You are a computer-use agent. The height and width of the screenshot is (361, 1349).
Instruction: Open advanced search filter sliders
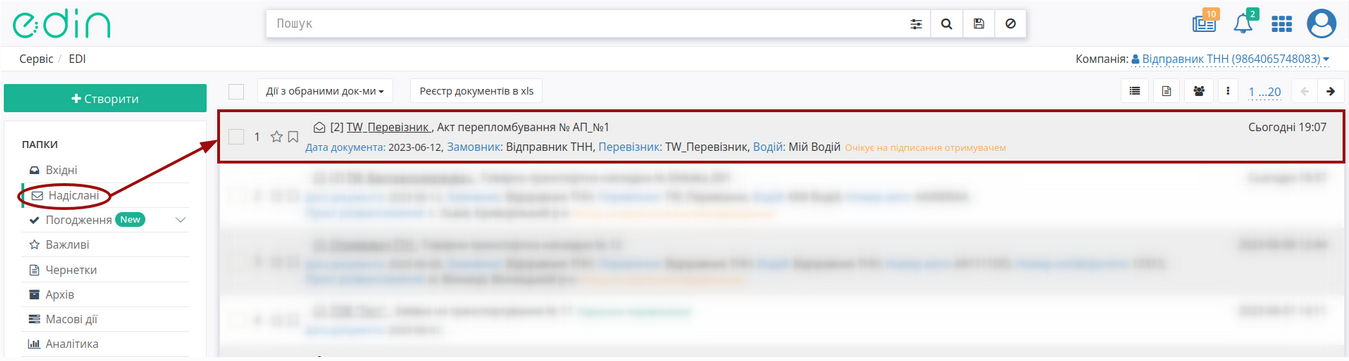pyautogui.click(x=915, y=23)
